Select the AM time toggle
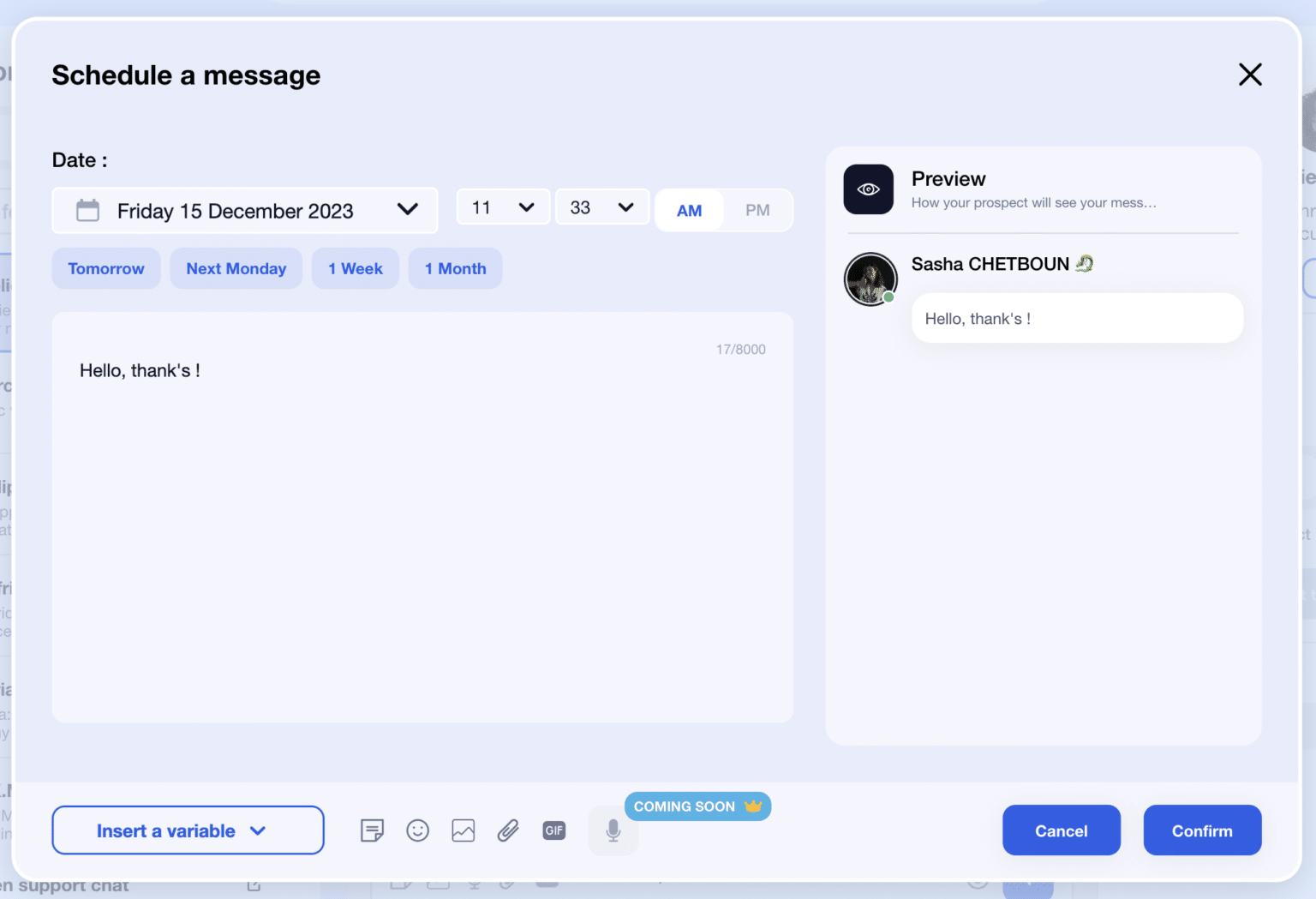Image resolution: width=1316 pixels, height=899 pixels. click(x=689, y=210)
